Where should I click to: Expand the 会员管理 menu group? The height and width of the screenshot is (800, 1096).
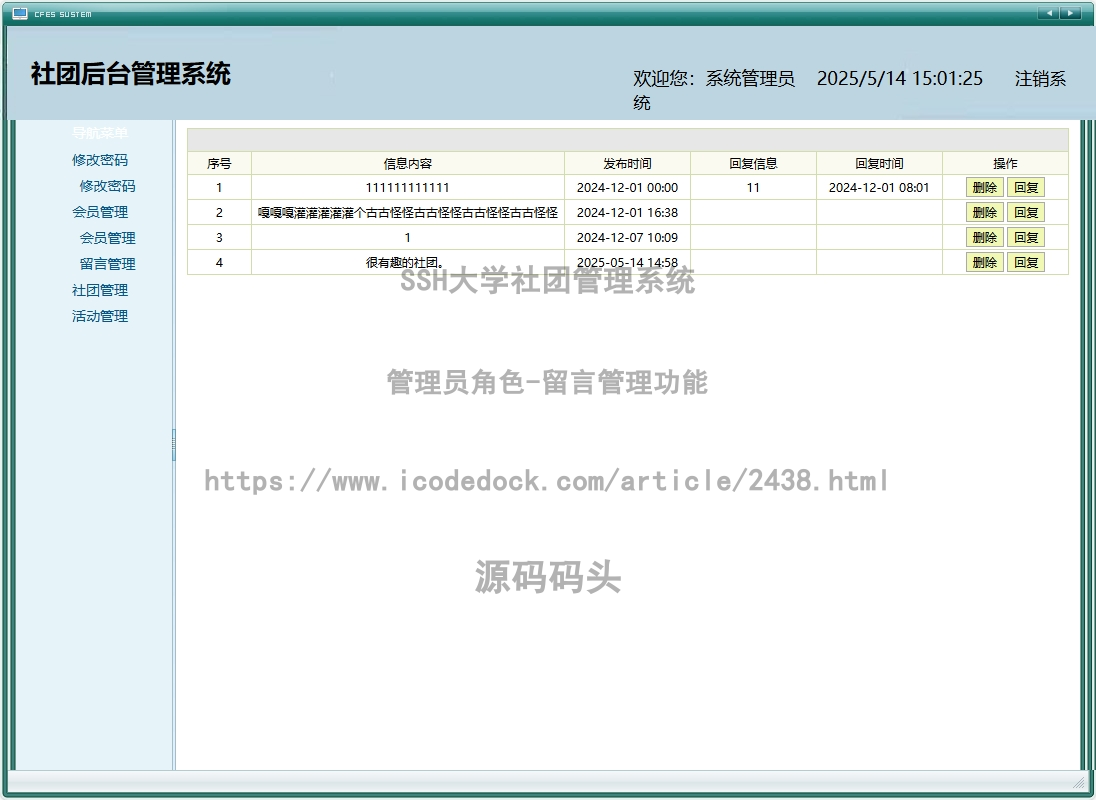coord(100,212)
